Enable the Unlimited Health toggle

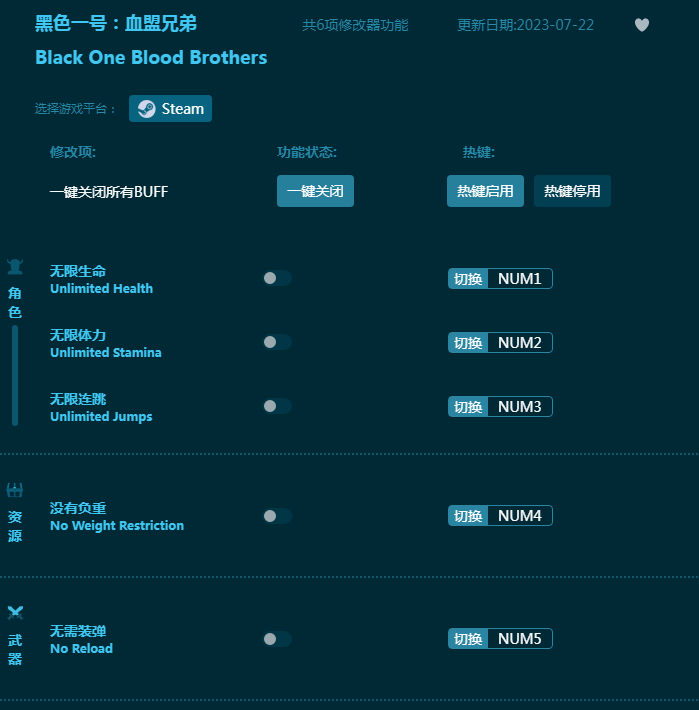(277, 278)
